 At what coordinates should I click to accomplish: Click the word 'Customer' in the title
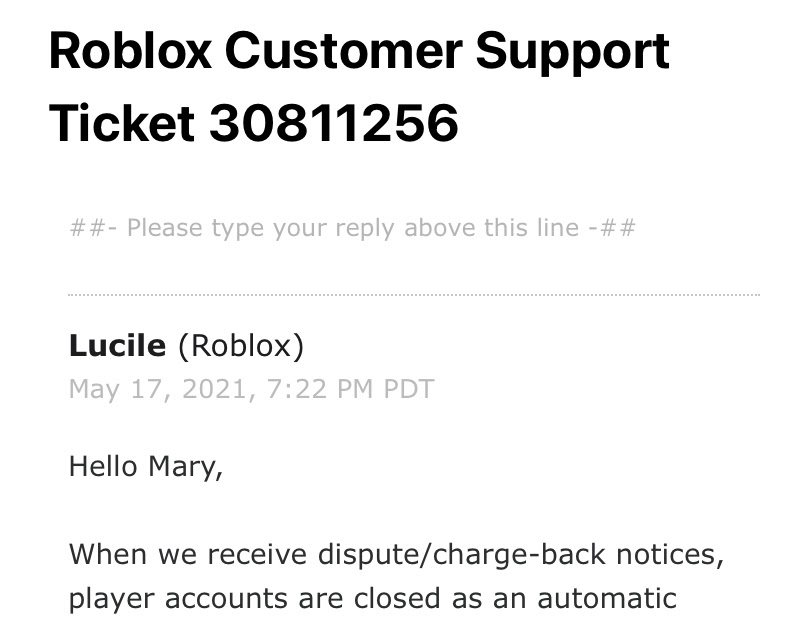[344, 51]
